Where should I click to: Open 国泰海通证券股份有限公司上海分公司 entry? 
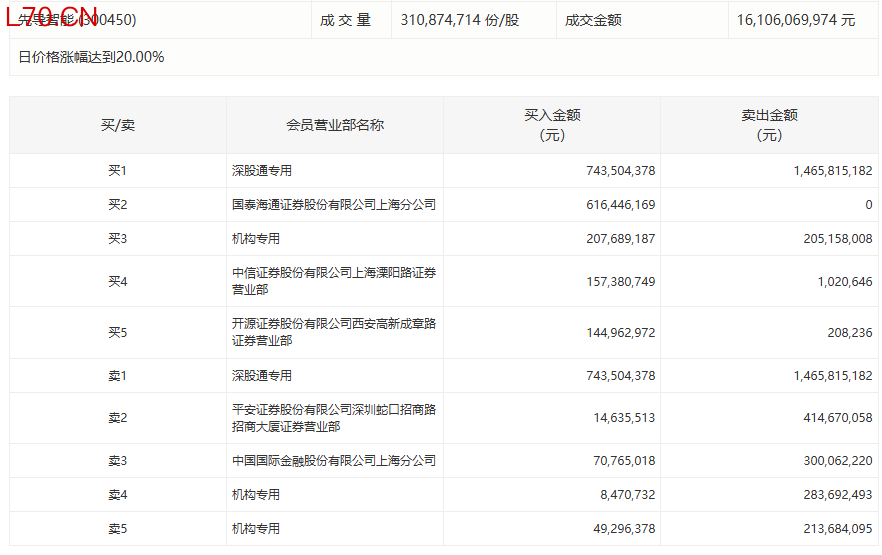[334, 205]
